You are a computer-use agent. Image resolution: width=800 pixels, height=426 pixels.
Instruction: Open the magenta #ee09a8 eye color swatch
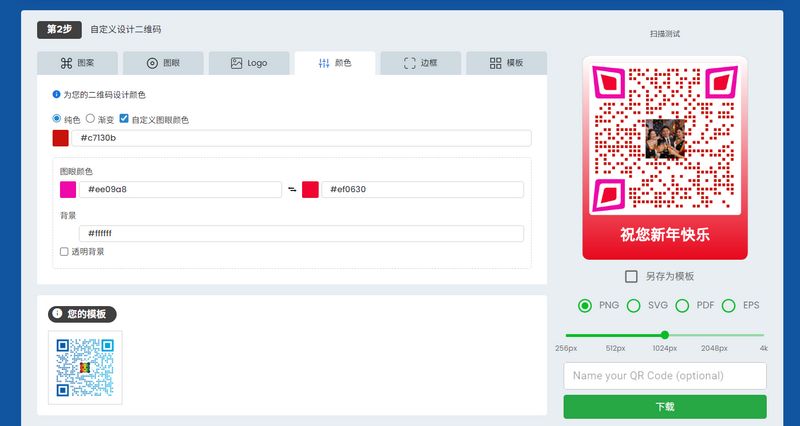[68, 190]
